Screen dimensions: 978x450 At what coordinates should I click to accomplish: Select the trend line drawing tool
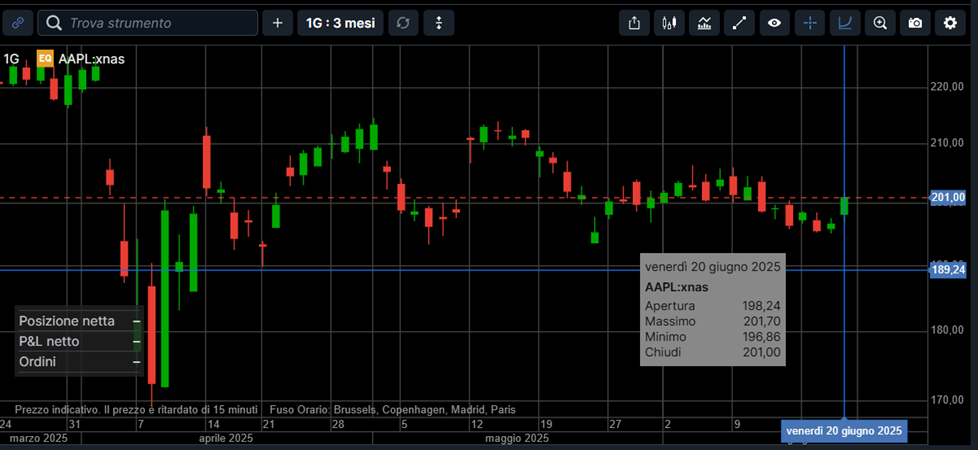739,23
